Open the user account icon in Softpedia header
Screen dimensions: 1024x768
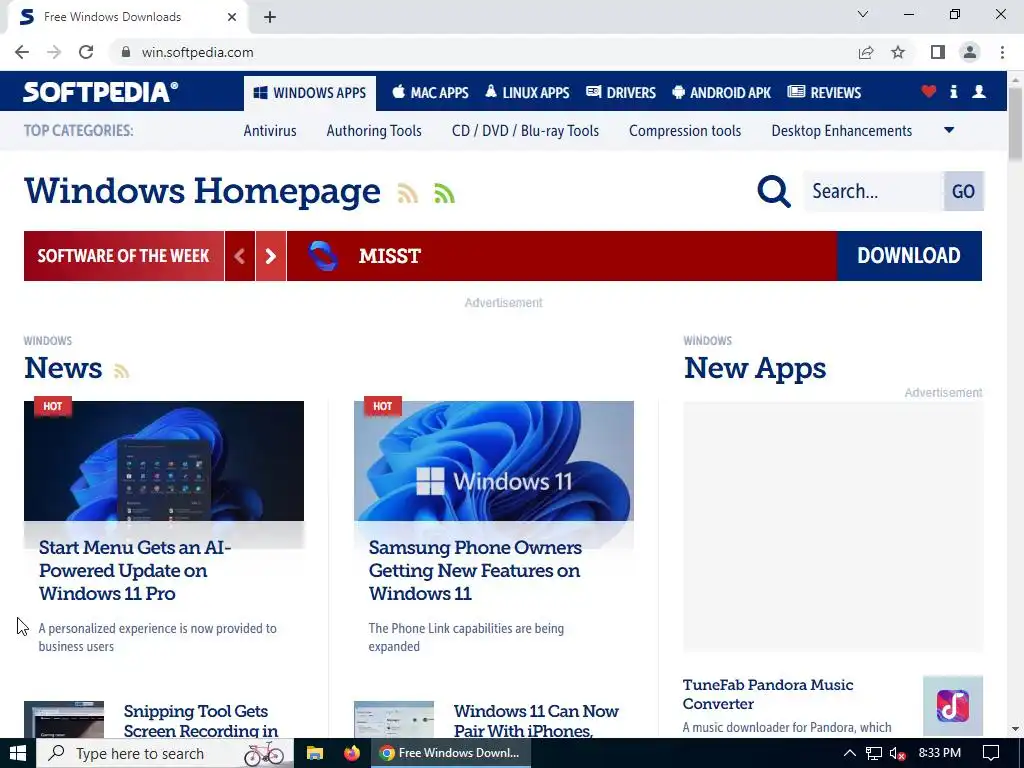click(x=978, y=91)
